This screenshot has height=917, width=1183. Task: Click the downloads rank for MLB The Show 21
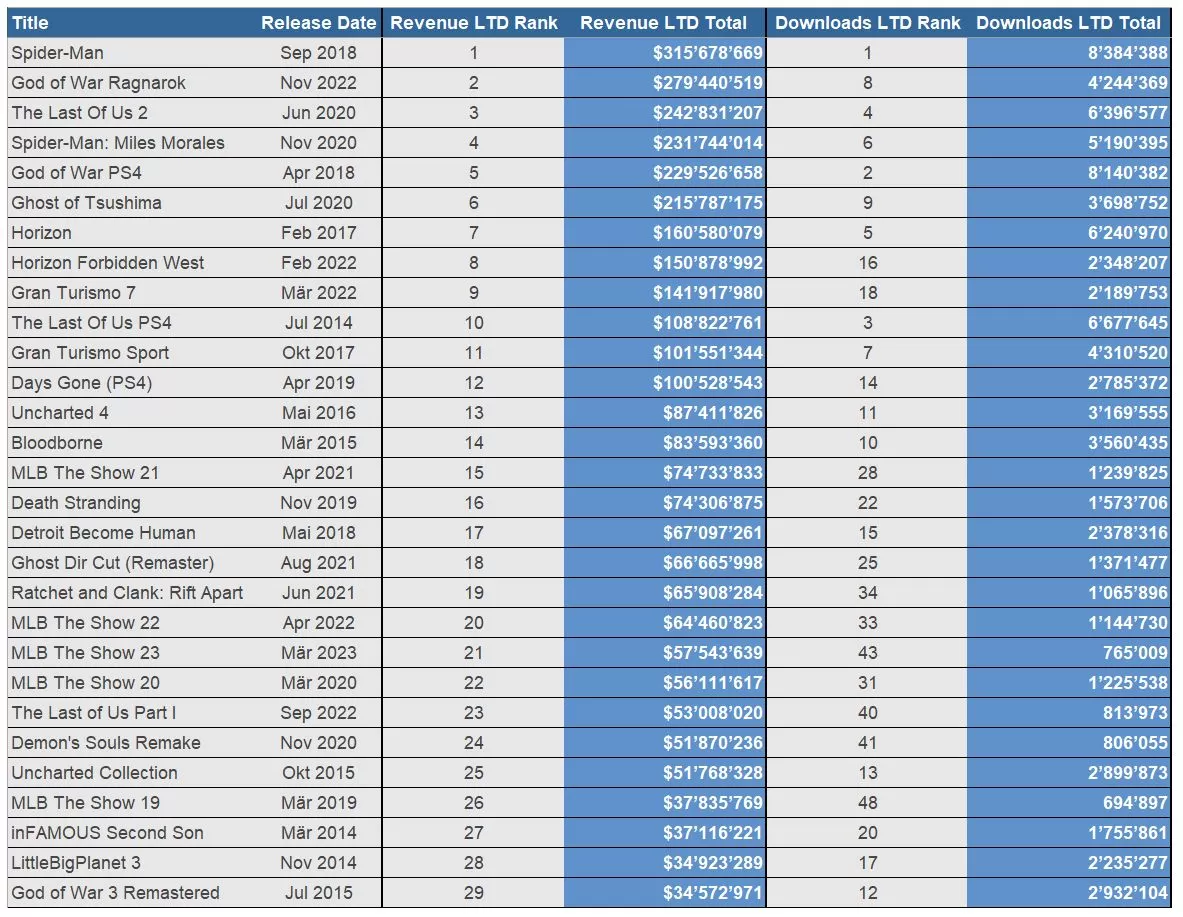pos(866,472)
